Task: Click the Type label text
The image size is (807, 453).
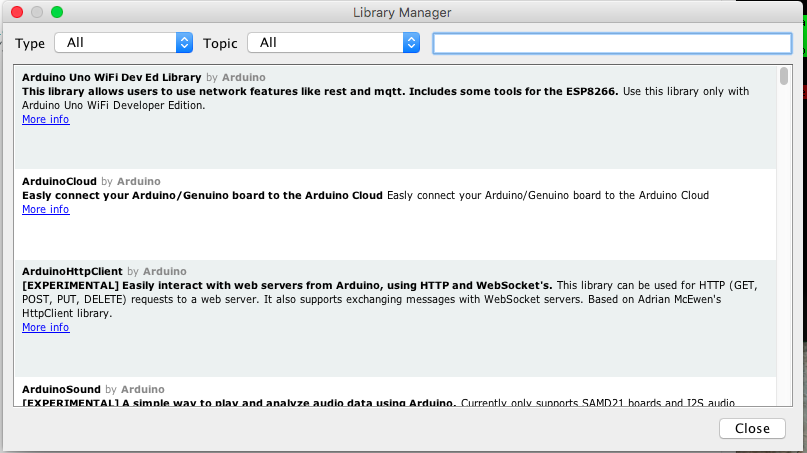Action: 30,44
